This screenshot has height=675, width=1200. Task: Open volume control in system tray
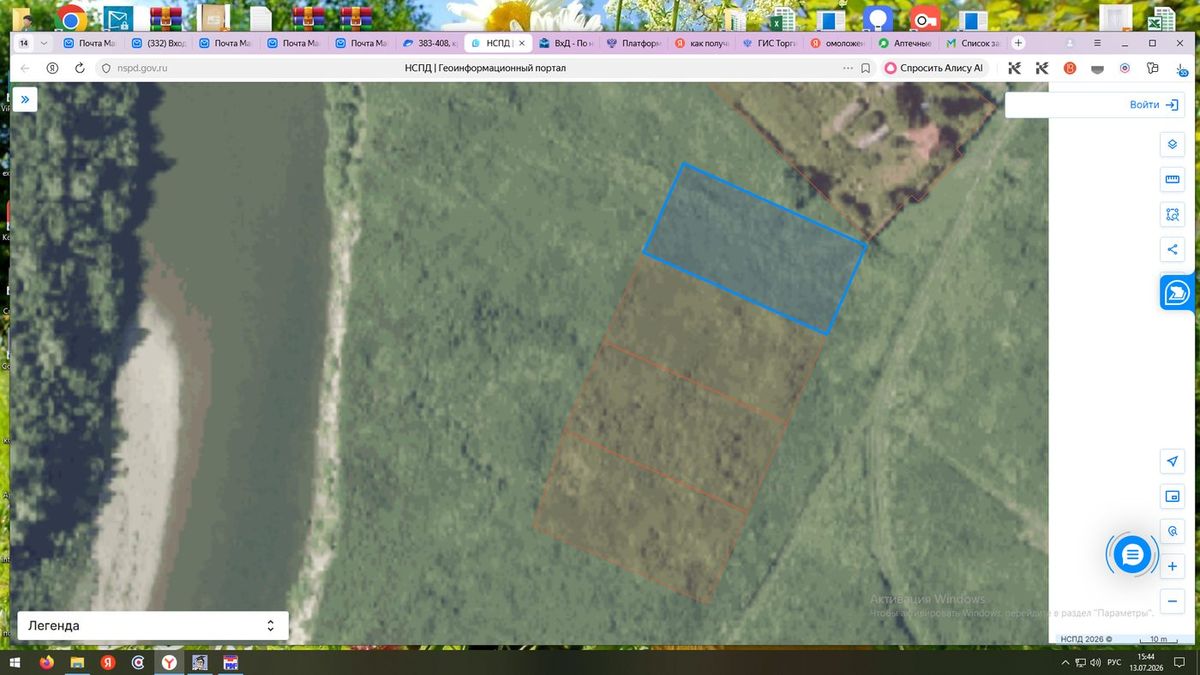pos(1095,662)
